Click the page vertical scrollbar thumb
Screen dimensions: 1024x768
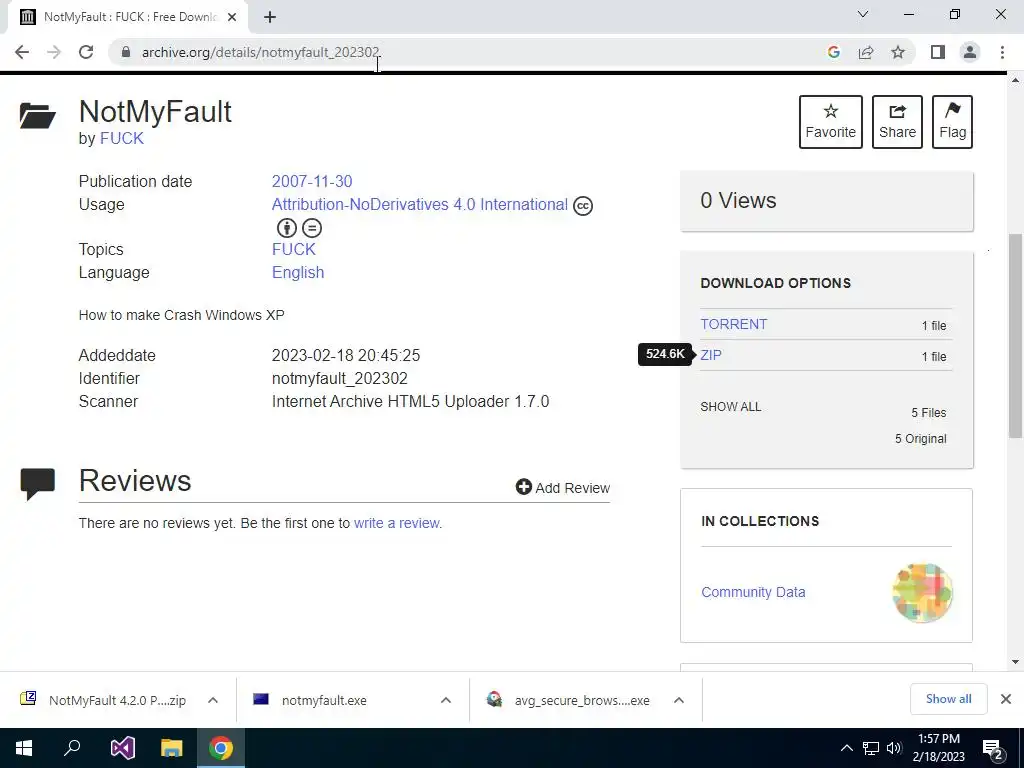point(1015,336)
